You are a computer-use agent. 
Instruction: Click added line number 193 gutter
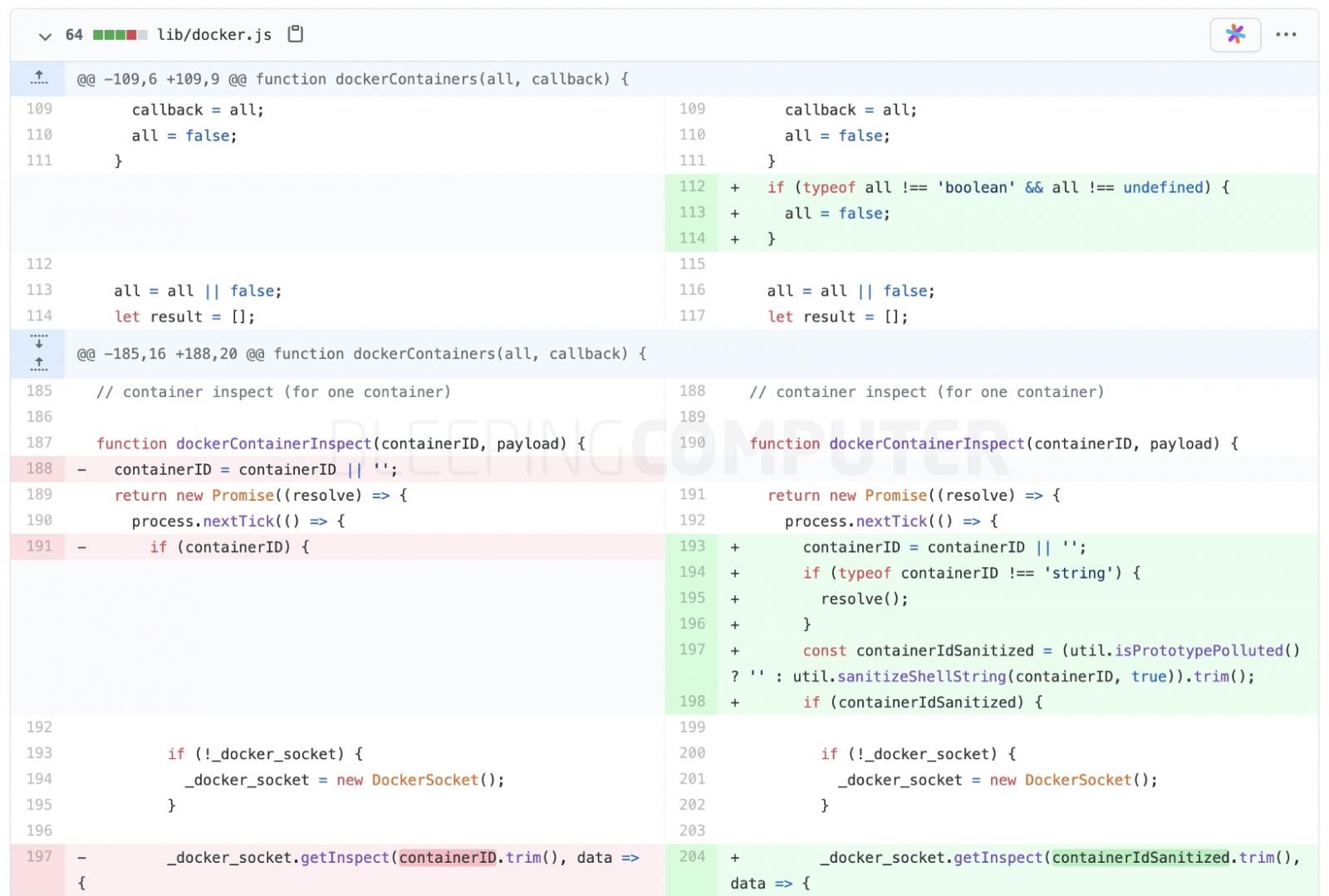pos(691,546)
